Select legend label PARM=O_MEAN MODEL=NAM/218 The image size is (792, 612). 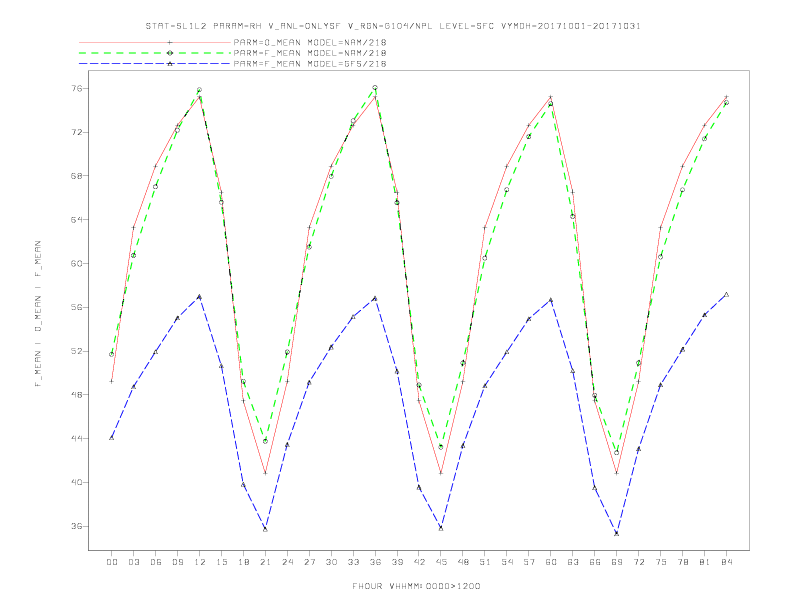click(x=310, y=42)
